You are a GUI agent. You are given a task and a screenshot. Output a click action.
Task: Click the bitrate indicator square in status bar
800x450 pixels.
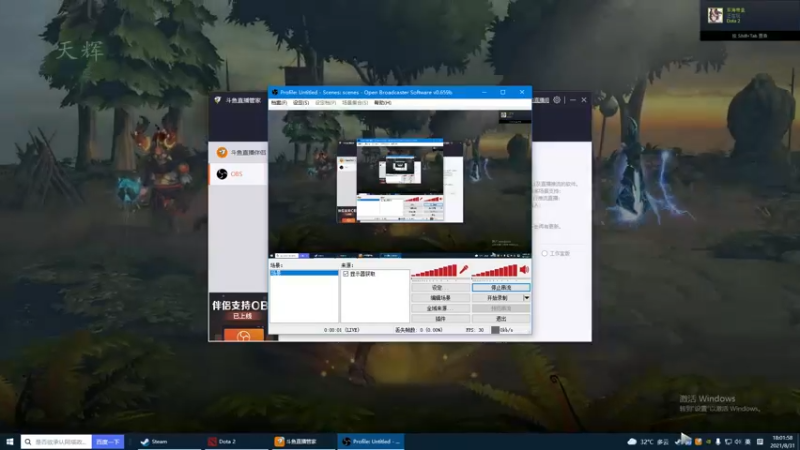pyautogui.click(x=495, y=330)
